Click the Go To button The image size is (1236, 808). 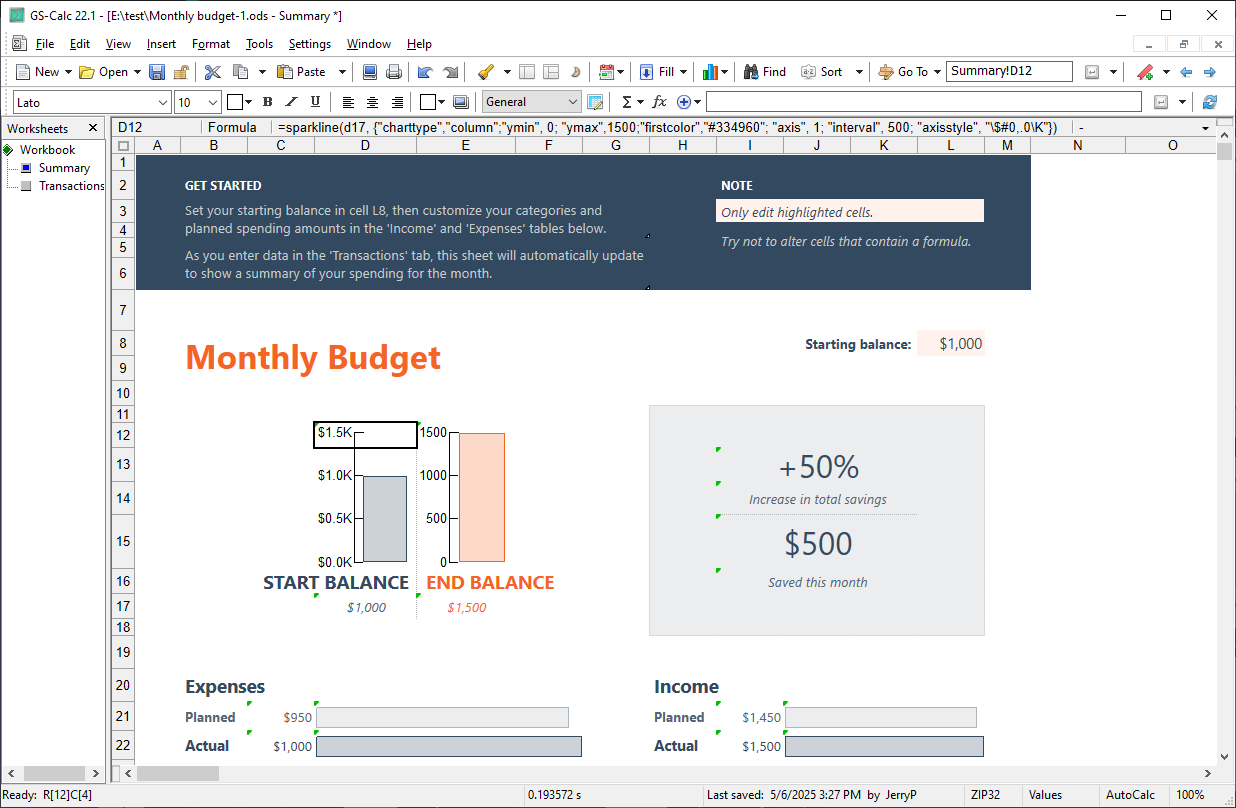903,72
